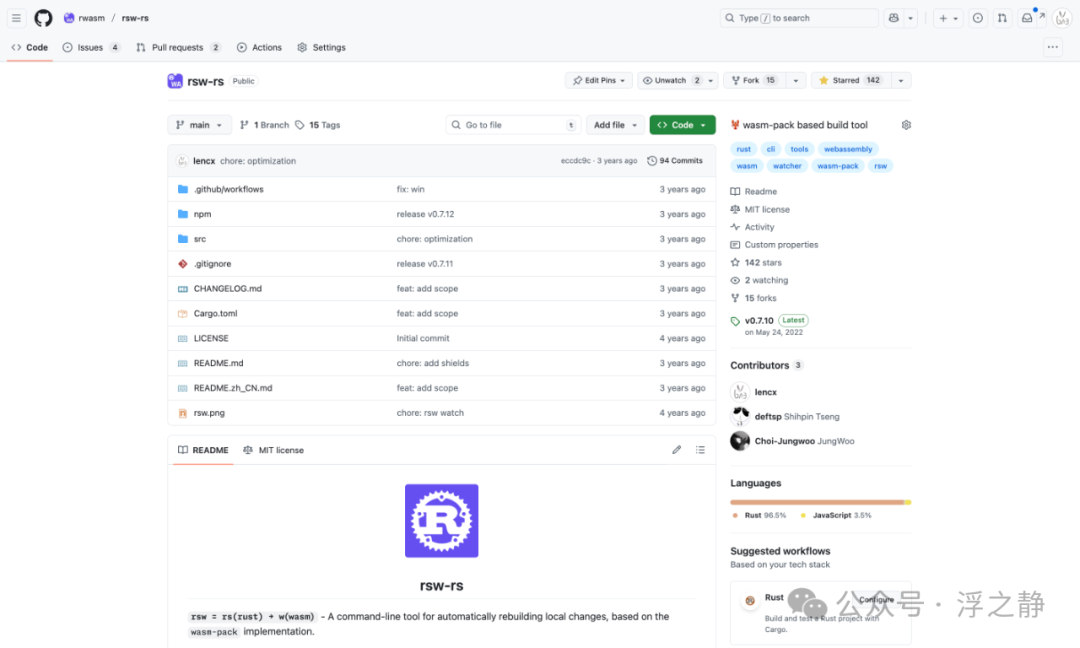1080x648 pixels.
Task: Open the Settings tab
Action: coord(322,48)
